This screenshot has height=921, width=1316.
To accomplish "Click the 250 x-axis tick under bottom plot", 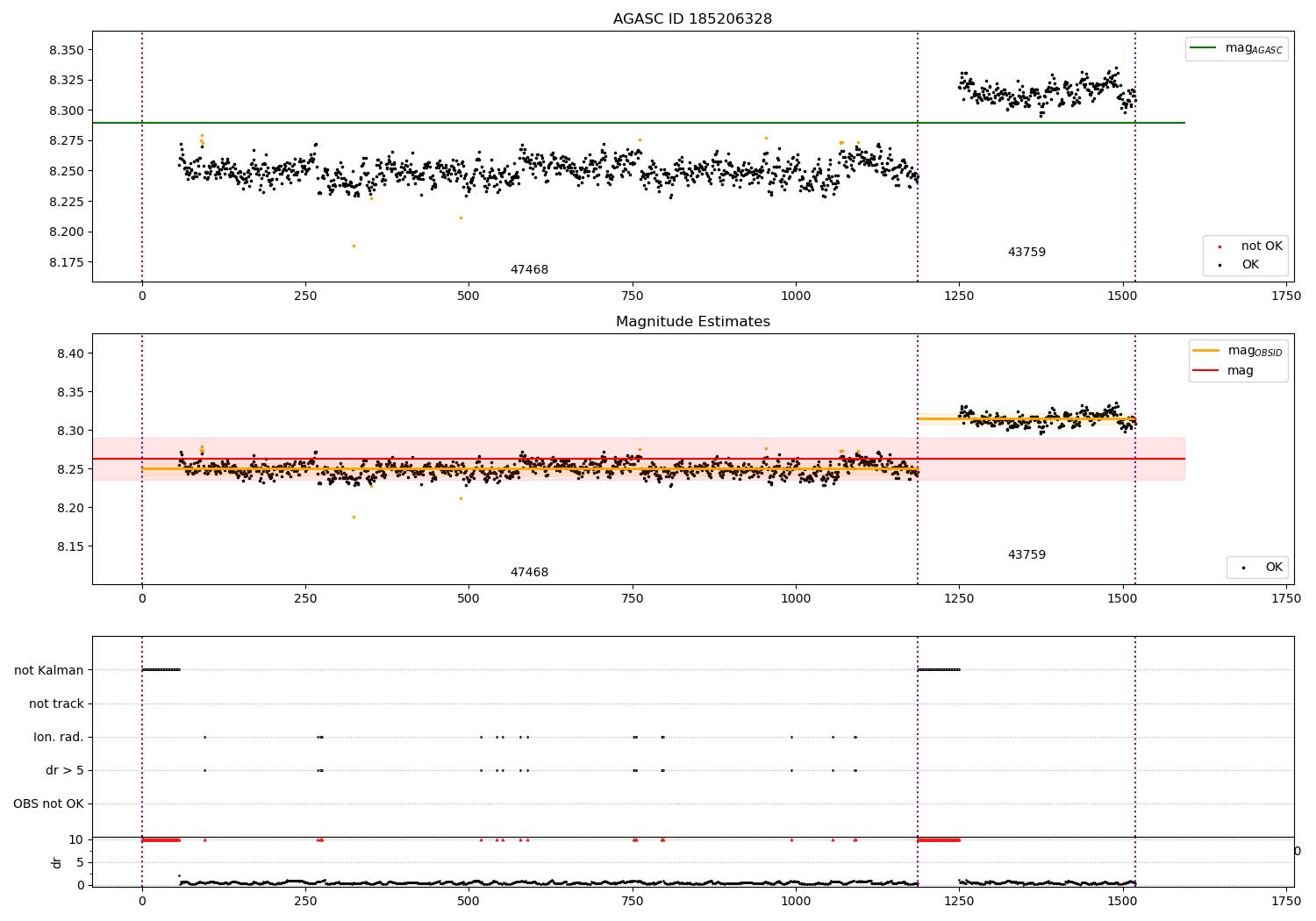I will point(305,901).
